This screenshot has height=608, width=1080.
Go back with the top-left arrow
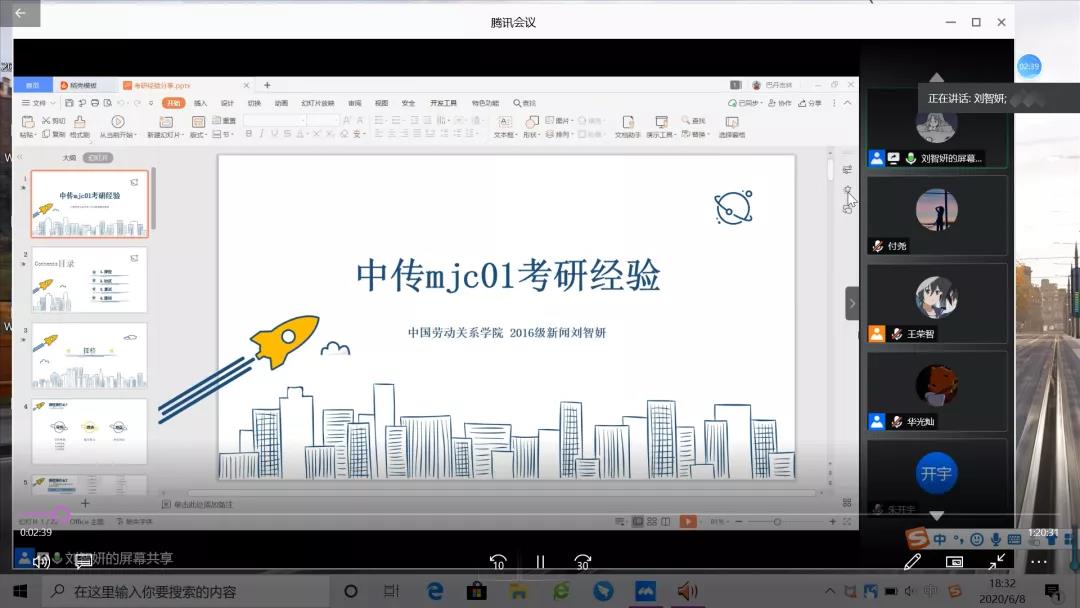[x=20, y=13]
